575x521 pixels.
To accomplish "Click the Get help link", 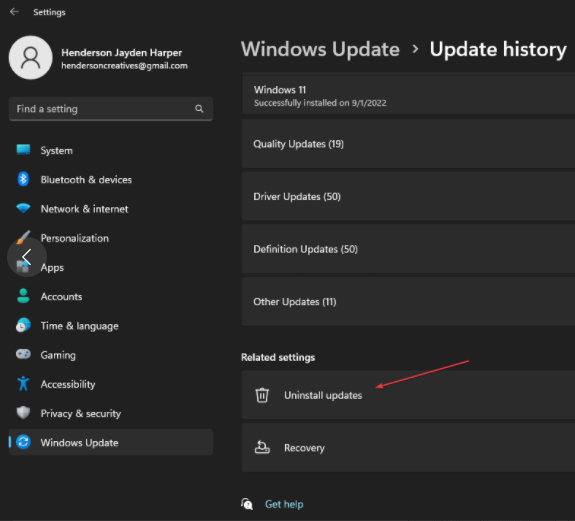I will click(x=284, y=505).
